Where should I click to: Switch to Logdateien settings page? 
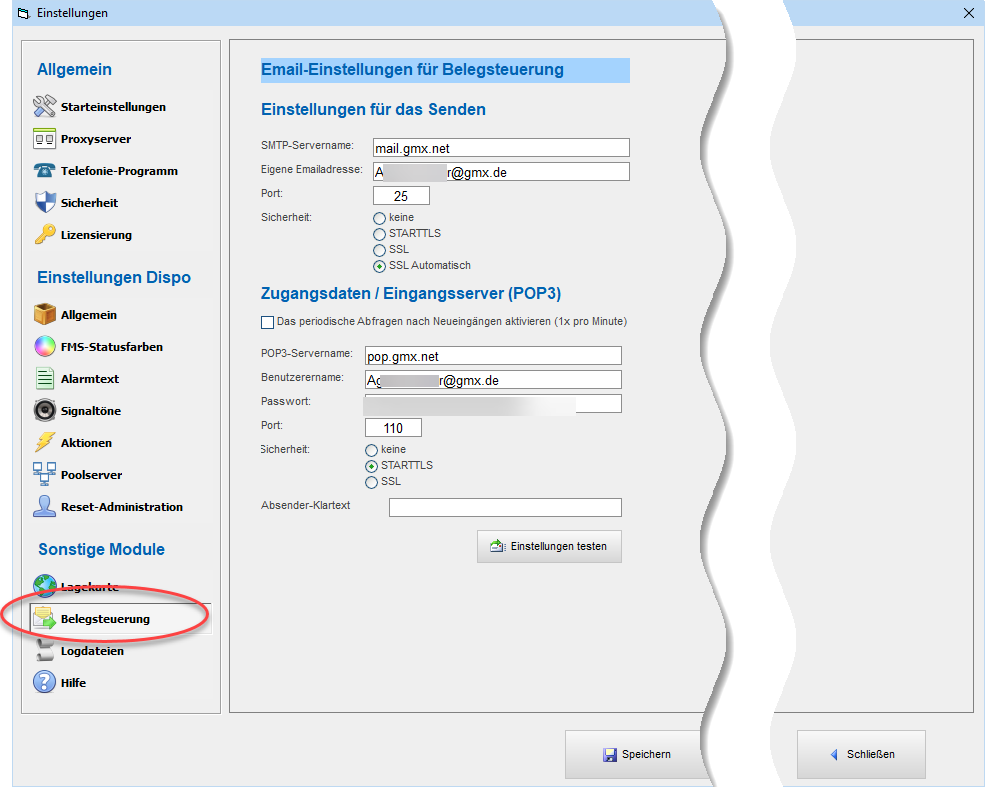click(92, 651)
